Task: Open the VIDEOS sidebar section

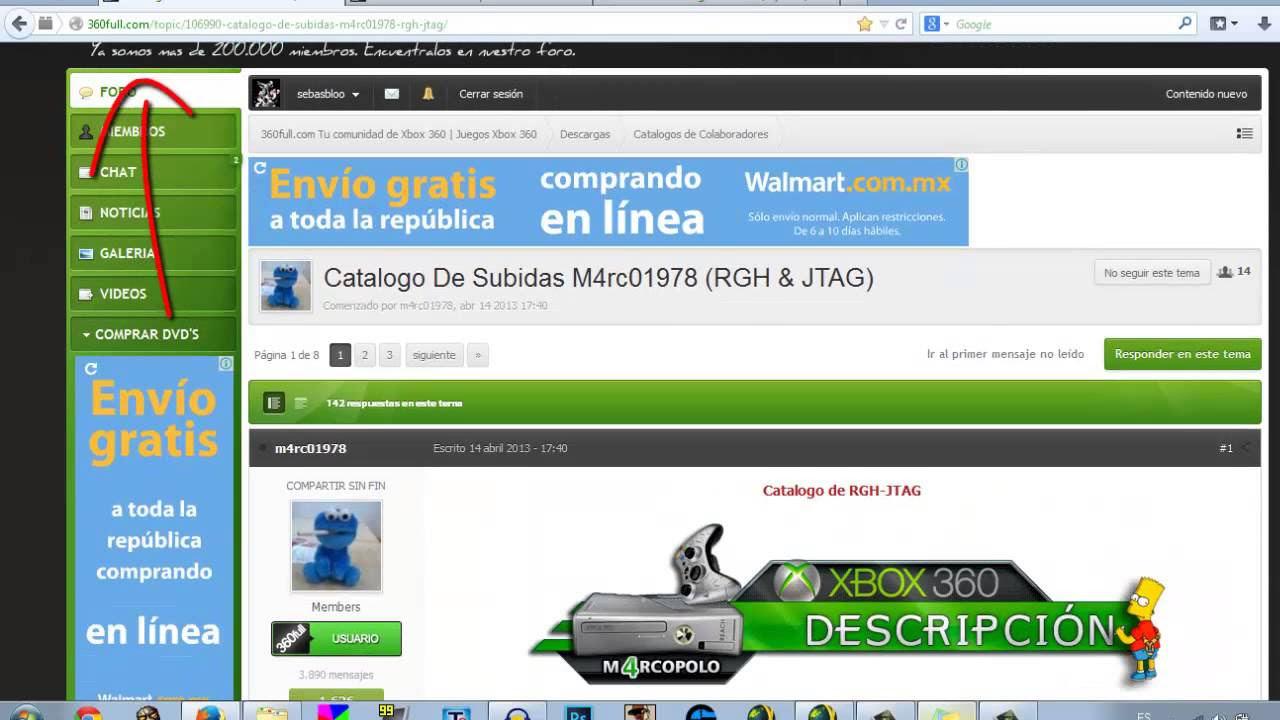Action: pyautogui.click(x=154, y=293)
